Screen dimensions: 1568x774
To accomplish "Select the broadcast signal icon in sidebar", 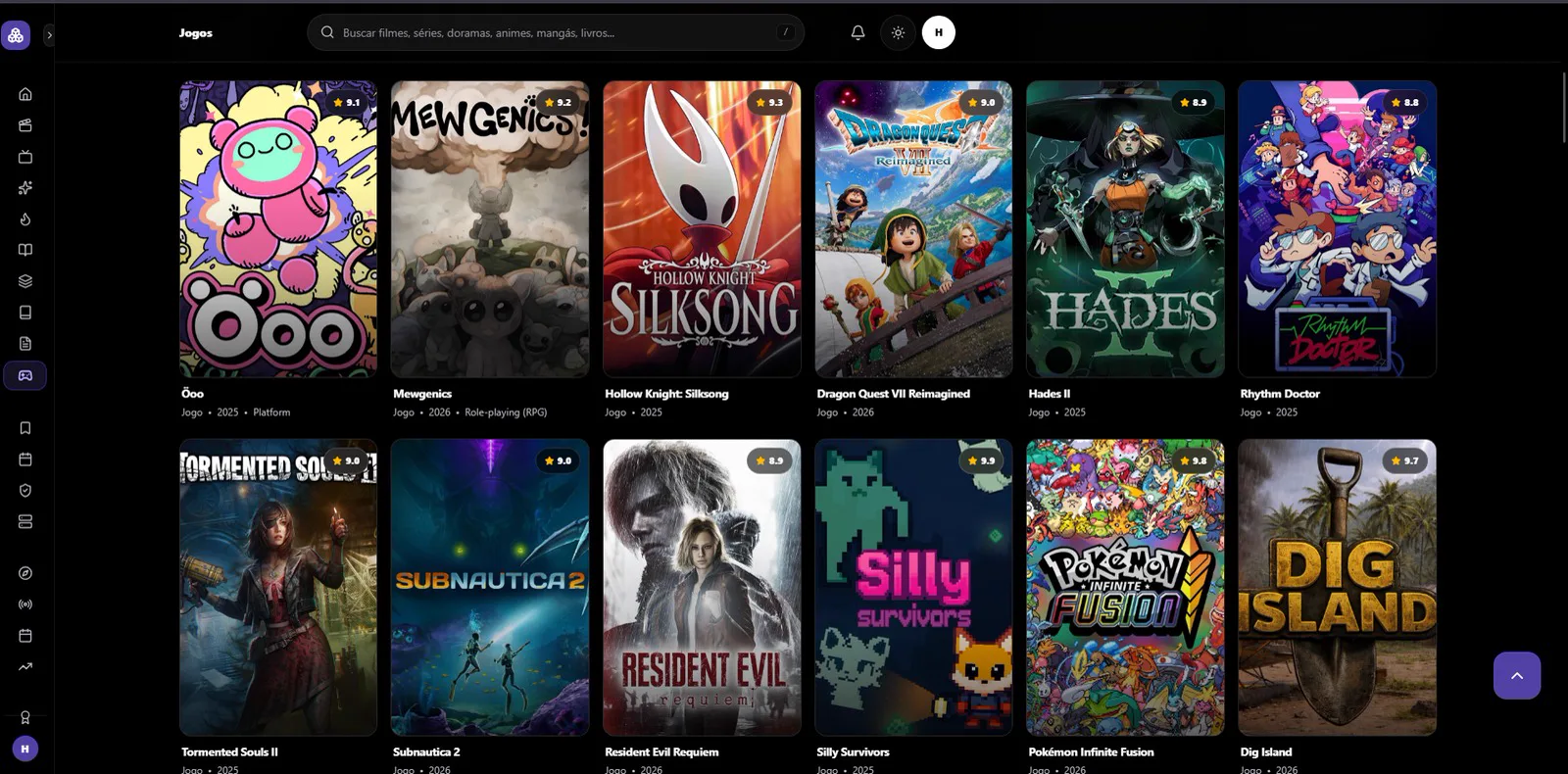I will click(x=25, y=605).
